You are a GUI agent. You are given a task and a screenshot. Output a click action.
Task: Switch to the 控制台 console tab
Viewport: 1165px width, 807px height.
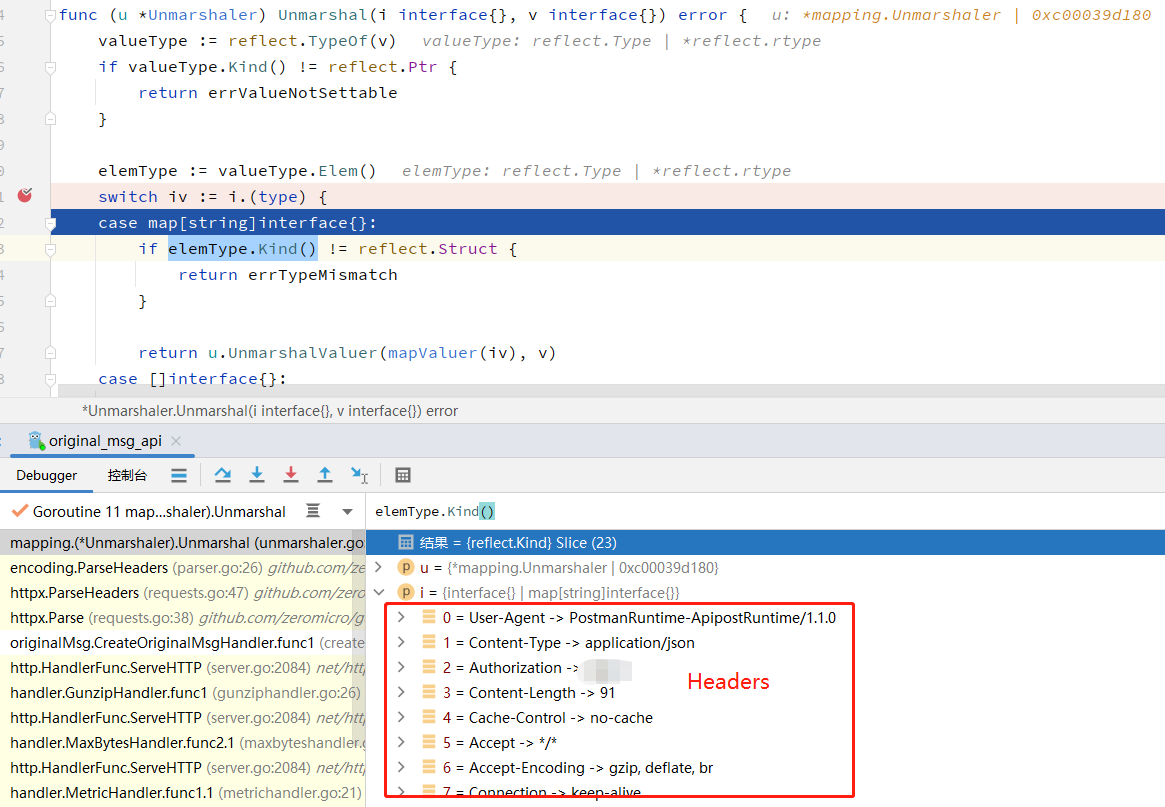click(x=125, y=474)
